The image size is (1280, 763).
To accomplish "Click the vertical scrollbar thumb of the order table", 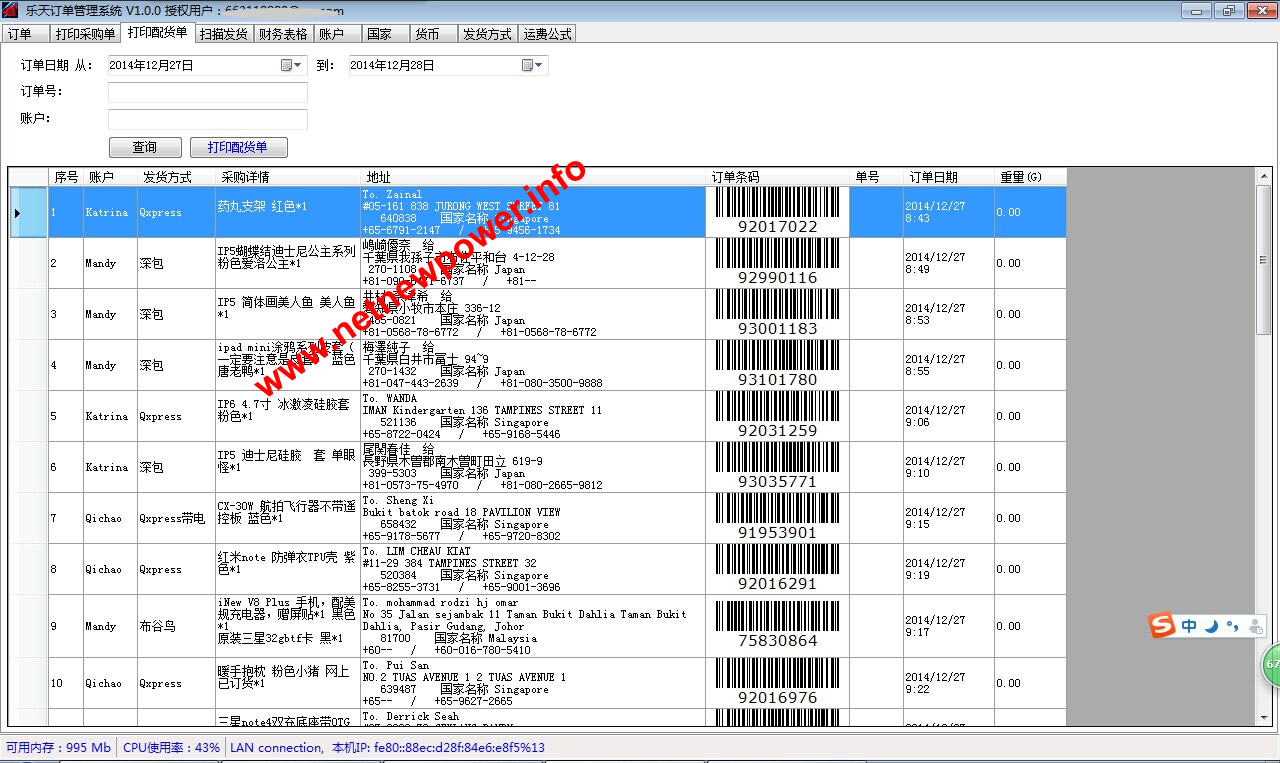I will pos(1263,259).
